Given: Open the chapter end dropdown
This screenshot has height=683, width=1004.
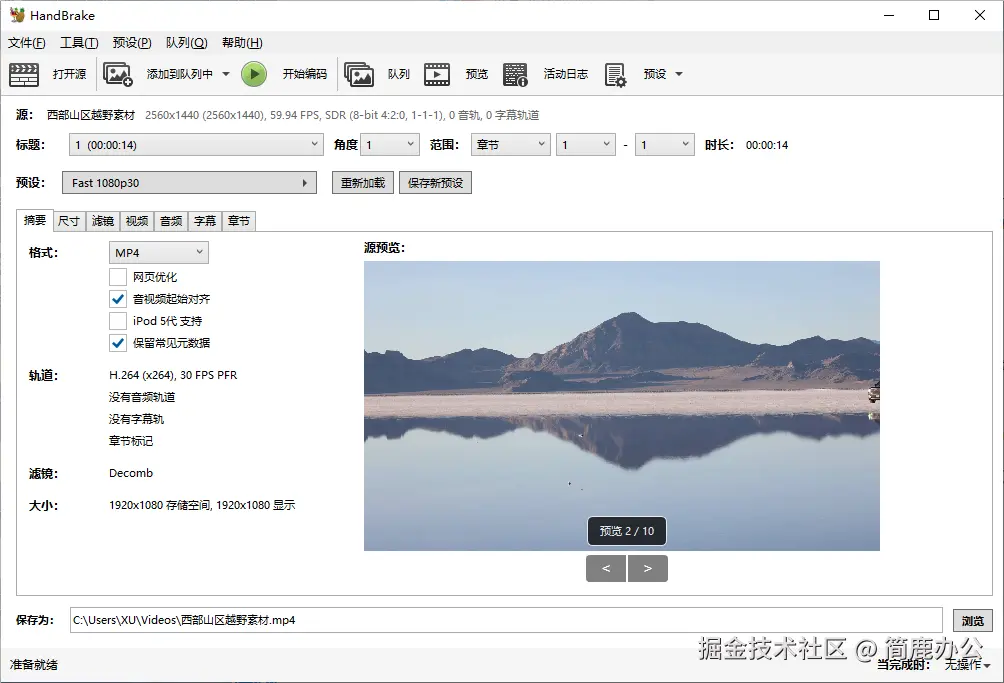Looking at the screenshot, I should point(665,145).
